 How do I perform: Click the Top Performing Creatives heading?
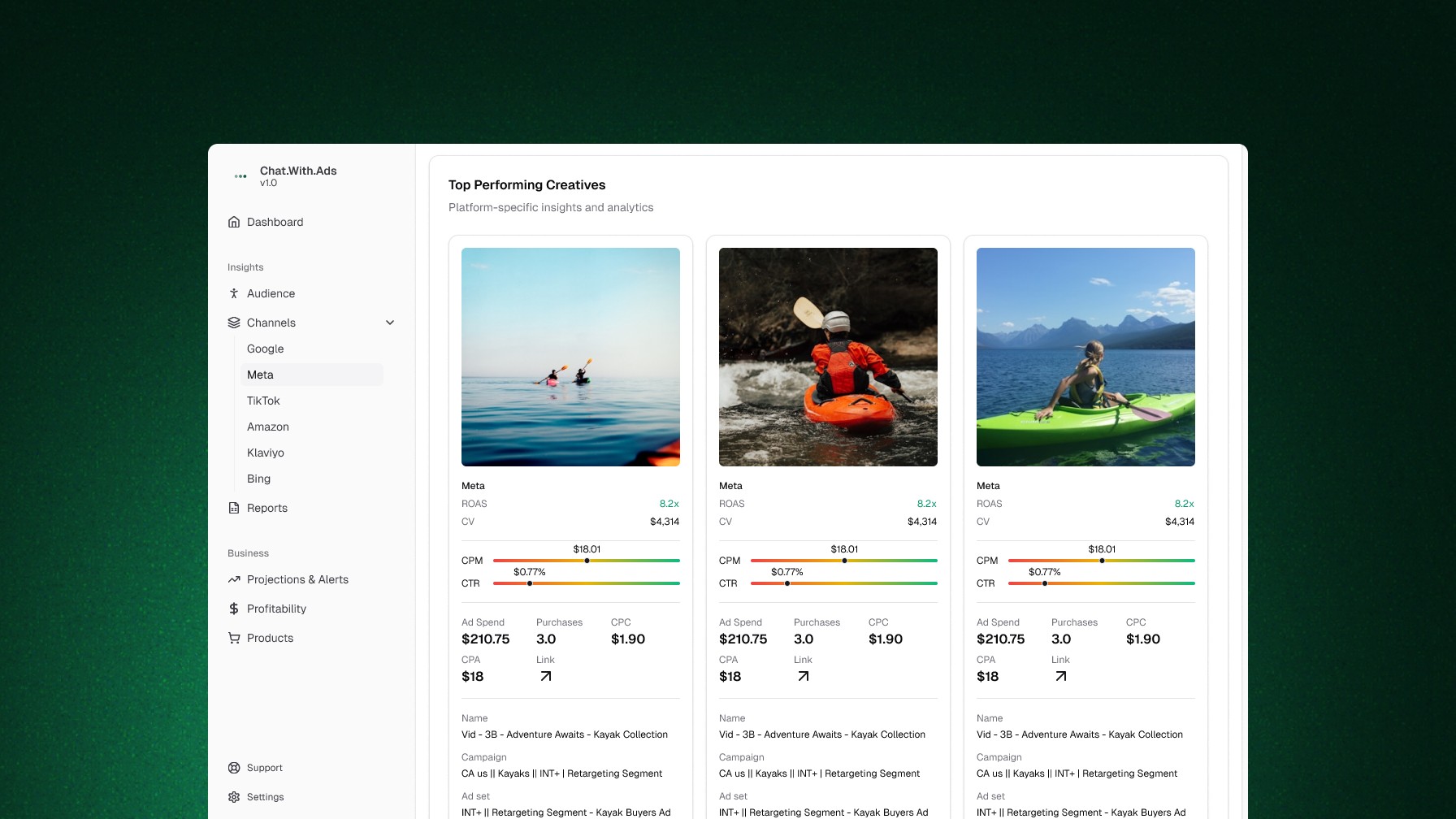pyautogui.click(x=527, y=185)
